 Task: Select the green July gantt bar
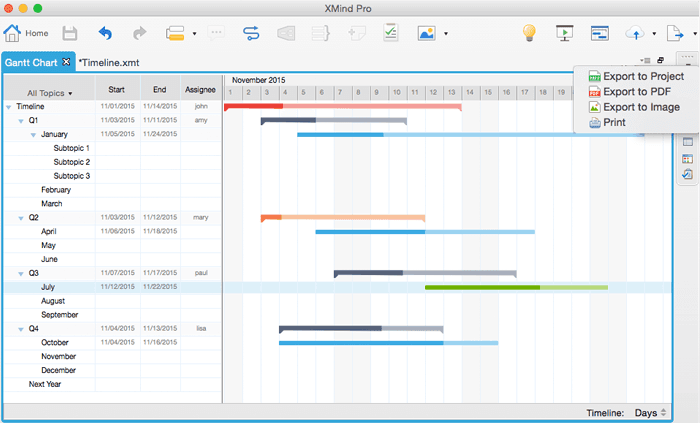point(516,287)
